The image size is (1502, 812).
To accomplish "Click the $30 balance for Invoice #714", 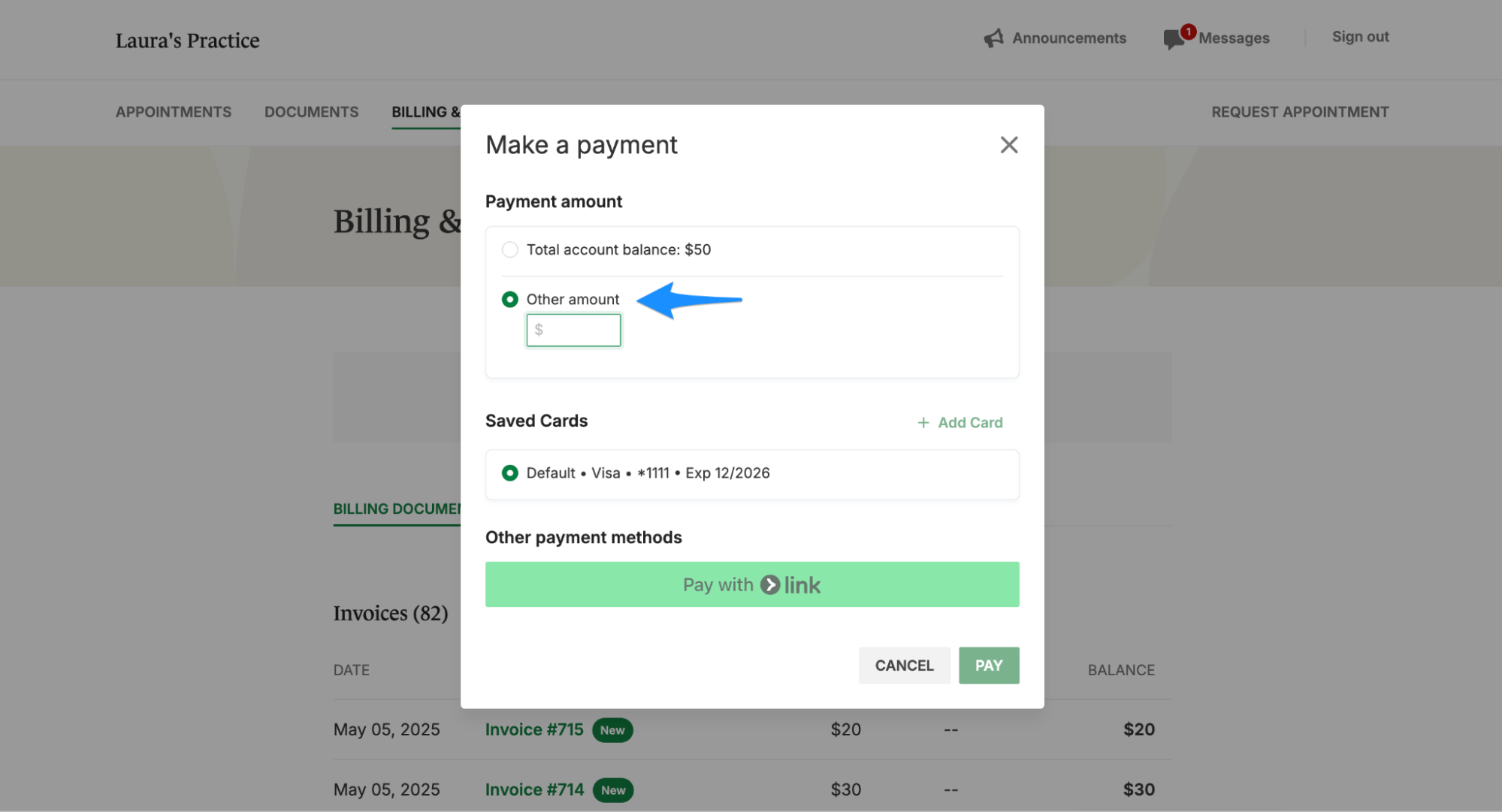I will (x=1138, y=789).
